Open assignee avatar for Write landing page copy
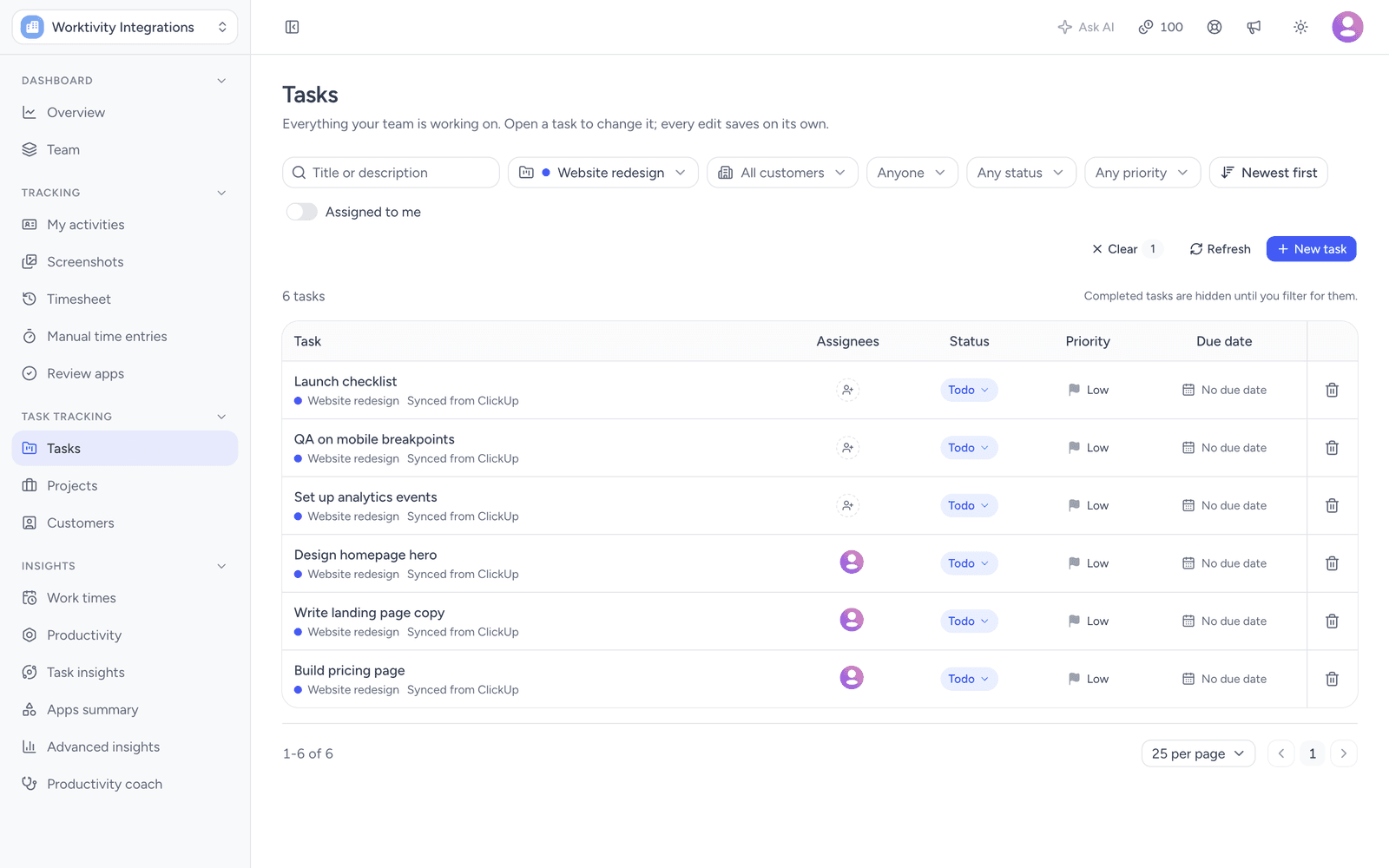This screenshot has height=868, width=1389. coord(851,620)
